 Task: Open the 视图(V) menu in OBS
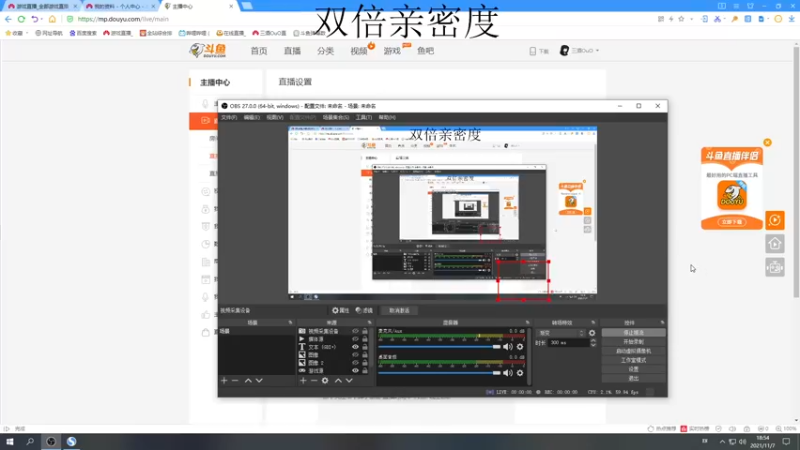274,117
